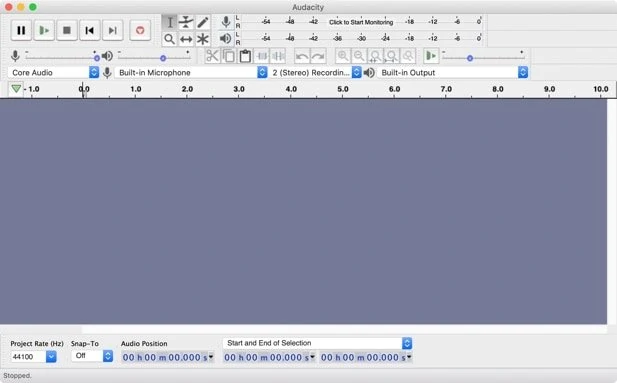The height and width of the screenshot is (383, 617).
Task: Open the Built-in Output device dropdown
Action: (x=453, y=72)
